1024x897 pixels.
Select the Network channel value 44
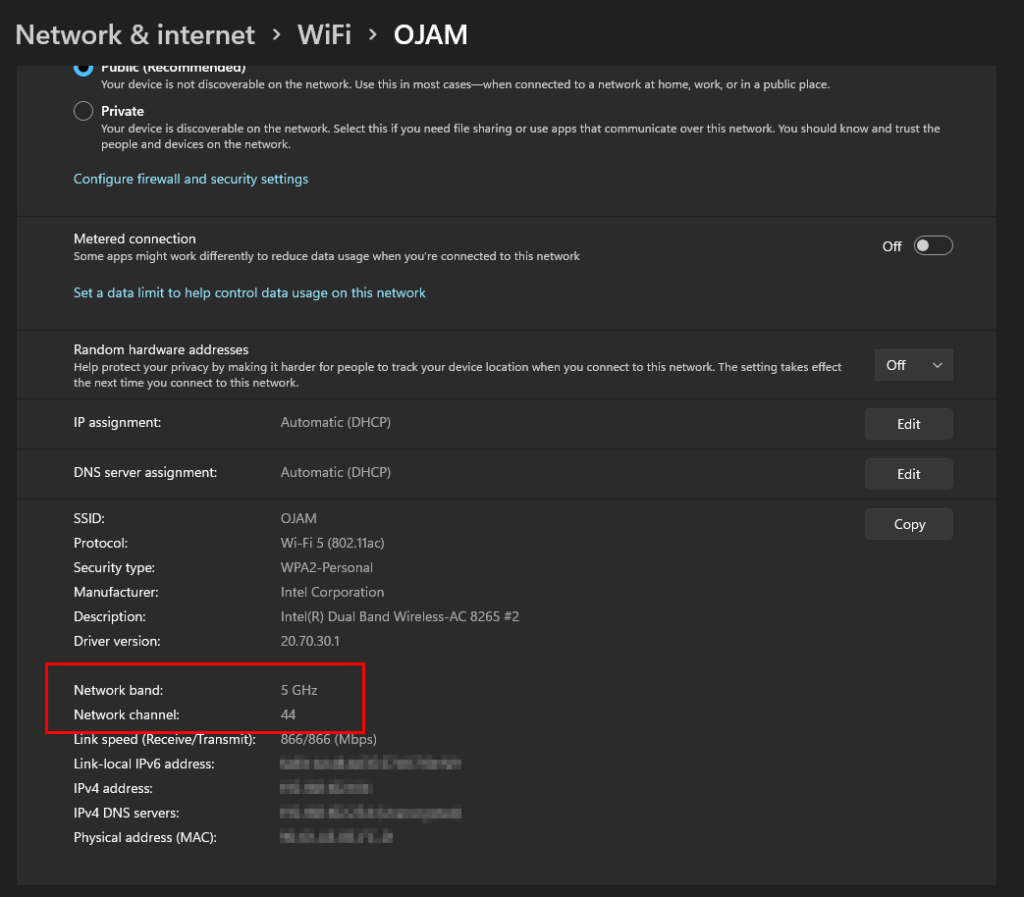(x=288, y=714)
